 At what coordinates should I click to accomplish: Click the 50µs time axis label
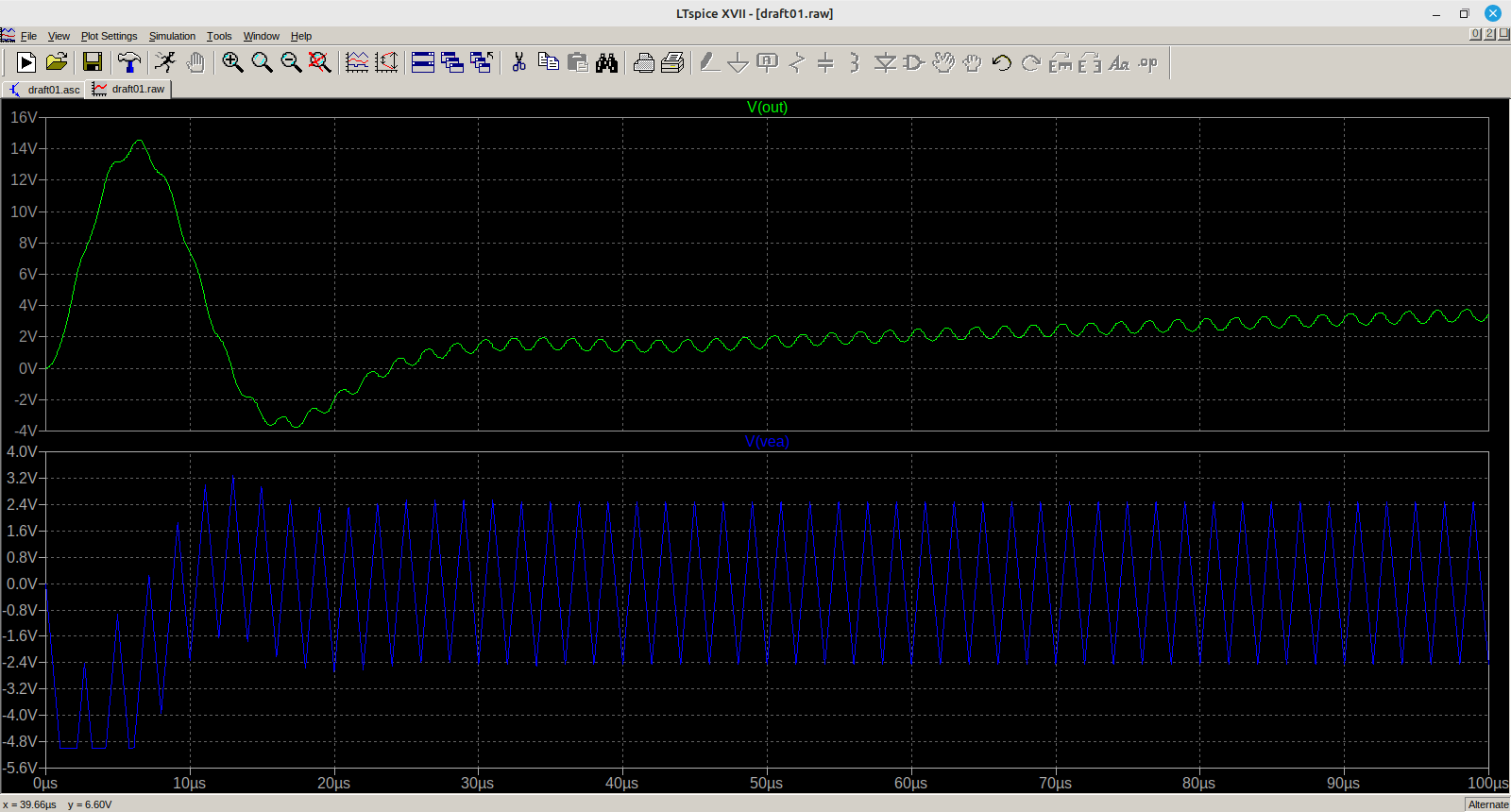[x=767, y=783]
